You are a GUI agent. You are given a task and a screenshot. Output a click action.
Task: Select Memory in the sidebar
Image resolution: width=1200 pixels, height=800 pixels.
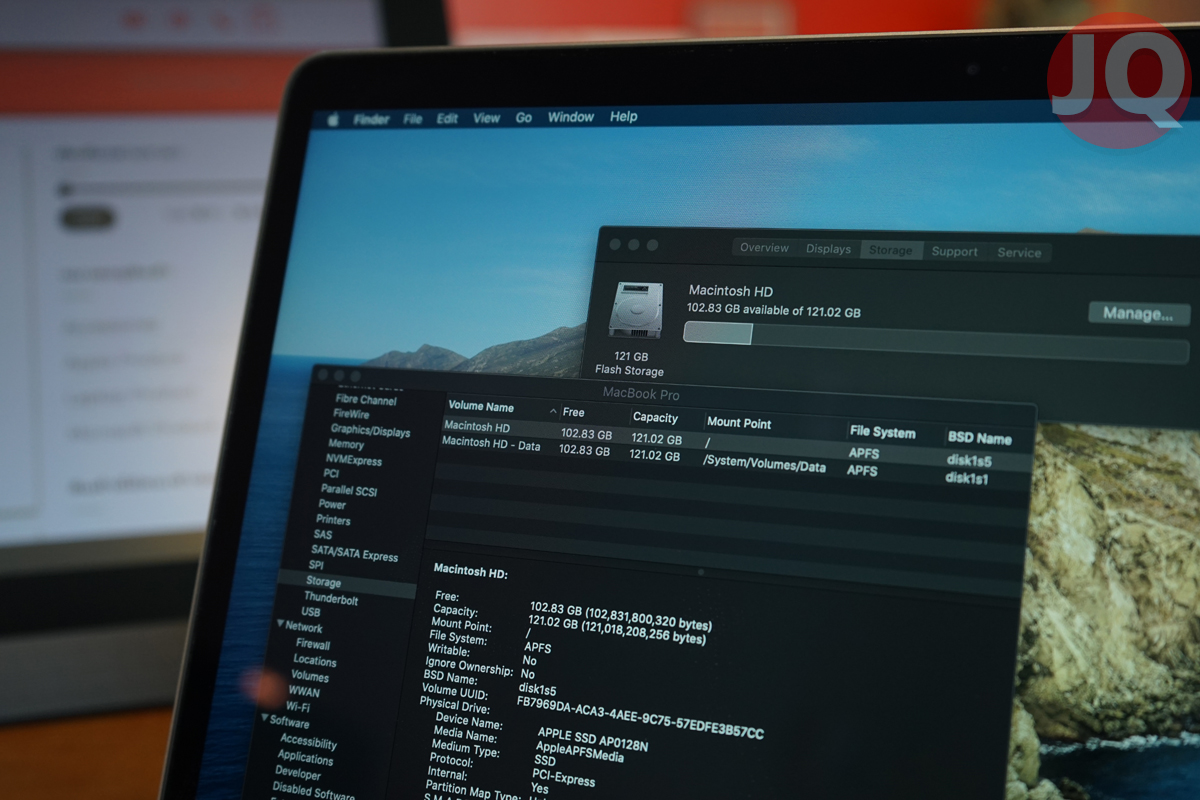(346, 444)
